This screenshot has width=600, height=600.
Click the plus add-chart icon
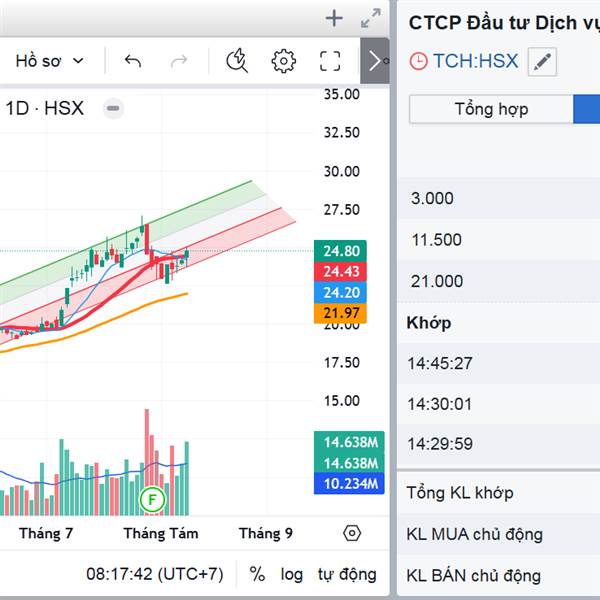click(x=334, y=18)
